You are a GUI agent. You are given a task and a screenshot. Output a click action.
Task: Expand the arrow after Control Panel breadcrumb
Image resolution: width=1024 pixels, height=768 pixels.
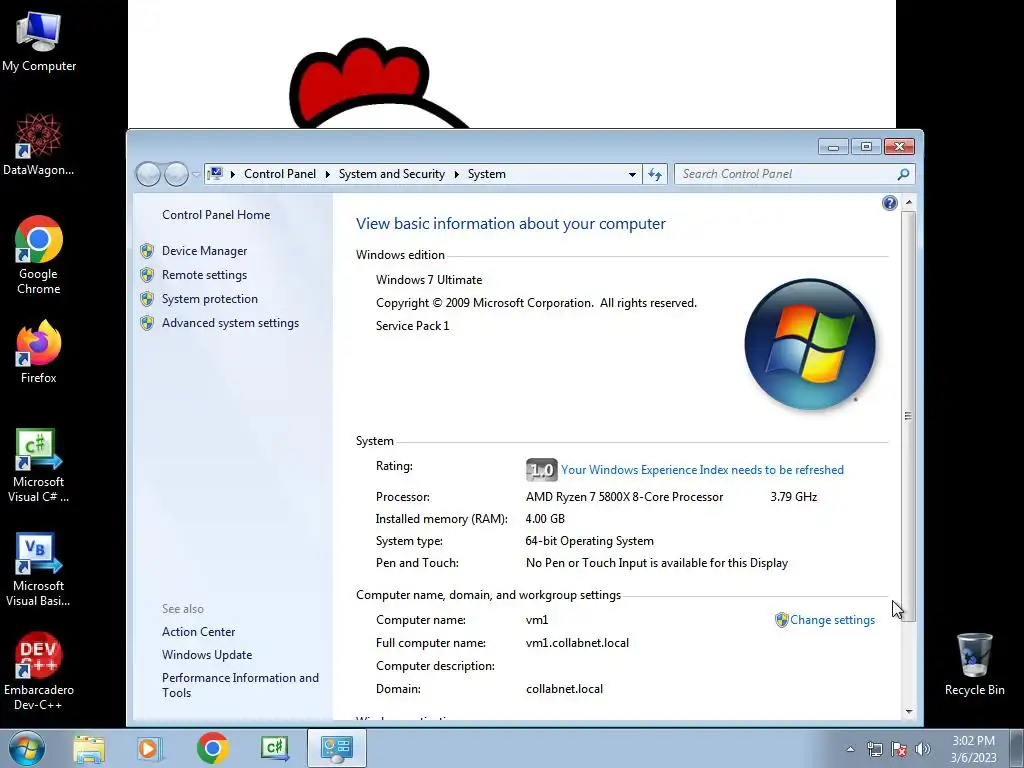327,174
